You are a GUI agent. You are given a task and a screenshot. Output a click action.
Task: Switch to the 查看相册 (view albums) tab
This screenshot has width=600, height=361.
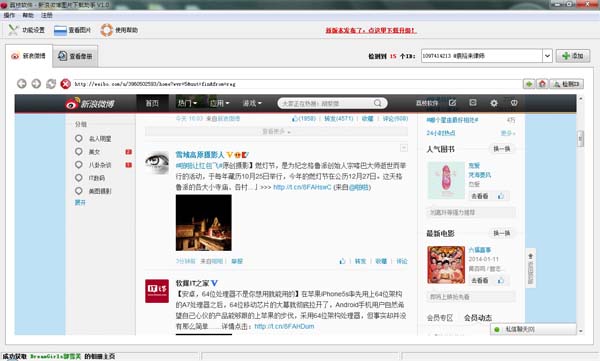pyautogui.click(x=75, y=56)
